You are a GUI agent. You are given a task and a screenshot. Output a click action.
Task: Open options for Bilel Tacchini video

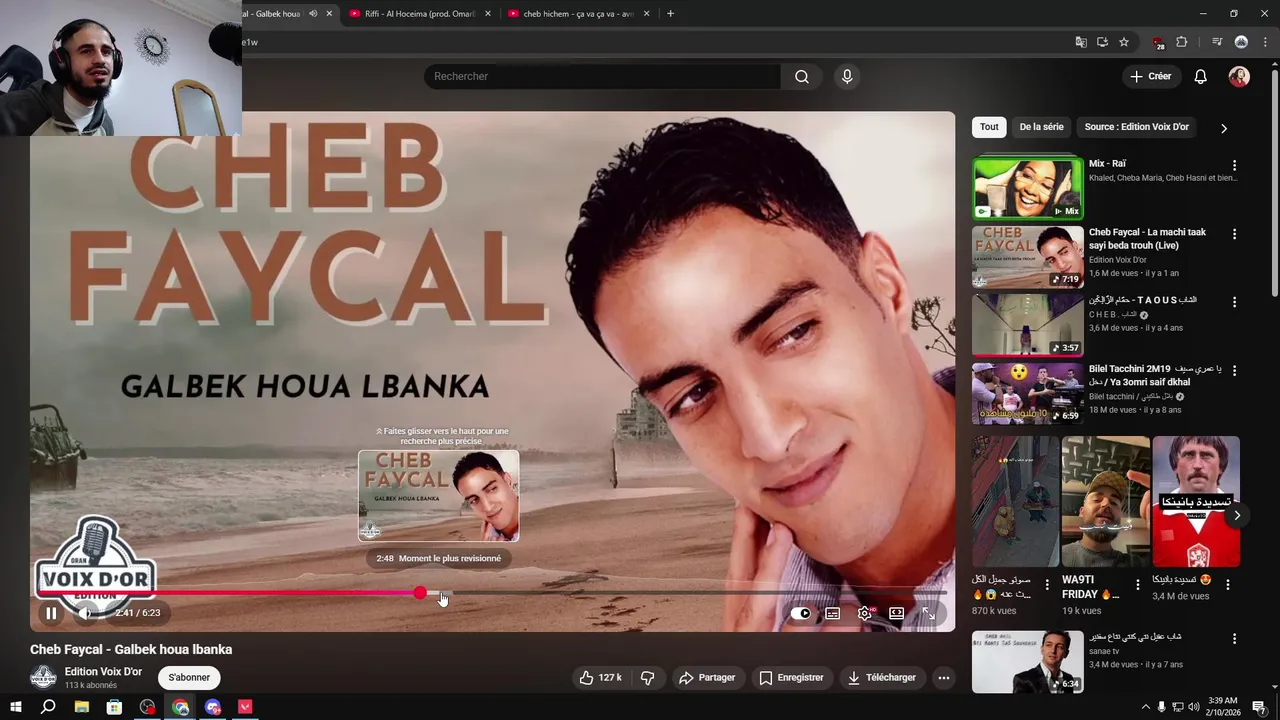(1234, 370)
